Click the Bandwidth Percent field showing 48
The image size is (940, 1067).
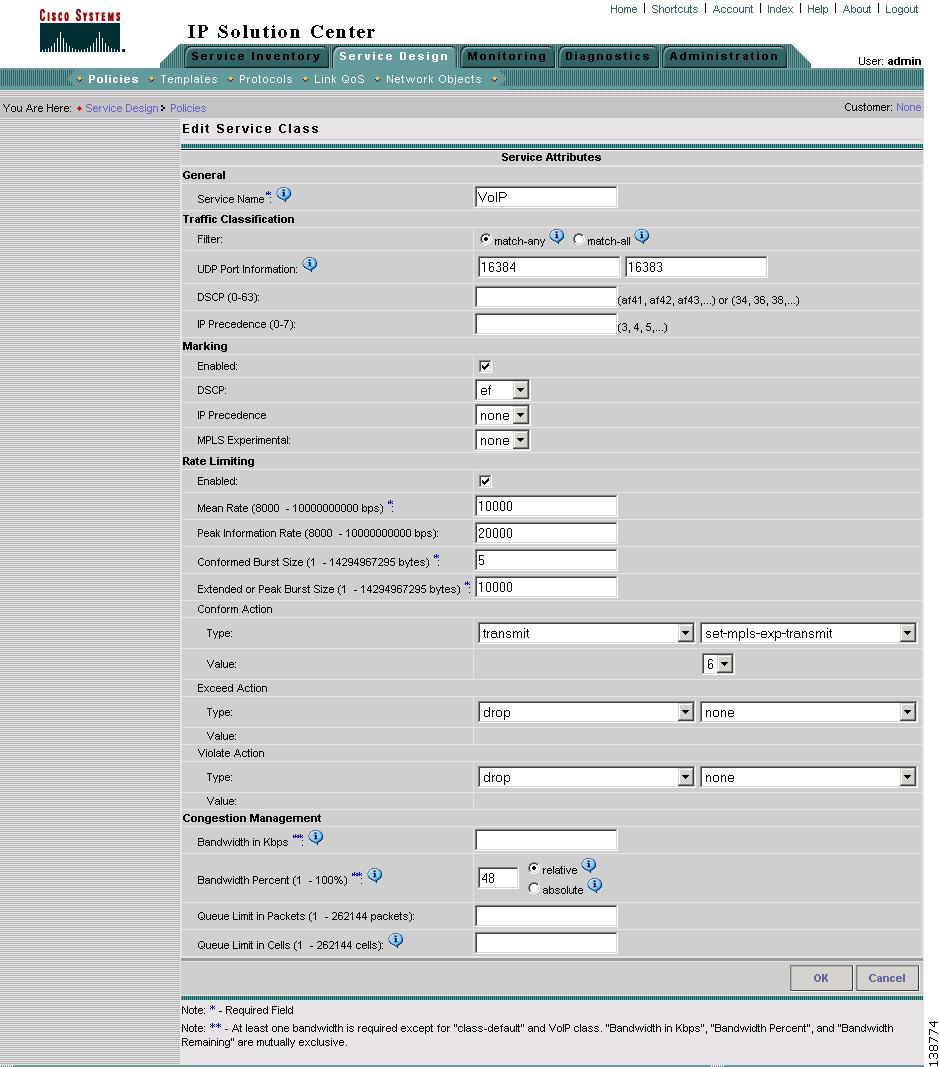pos(498,878)
